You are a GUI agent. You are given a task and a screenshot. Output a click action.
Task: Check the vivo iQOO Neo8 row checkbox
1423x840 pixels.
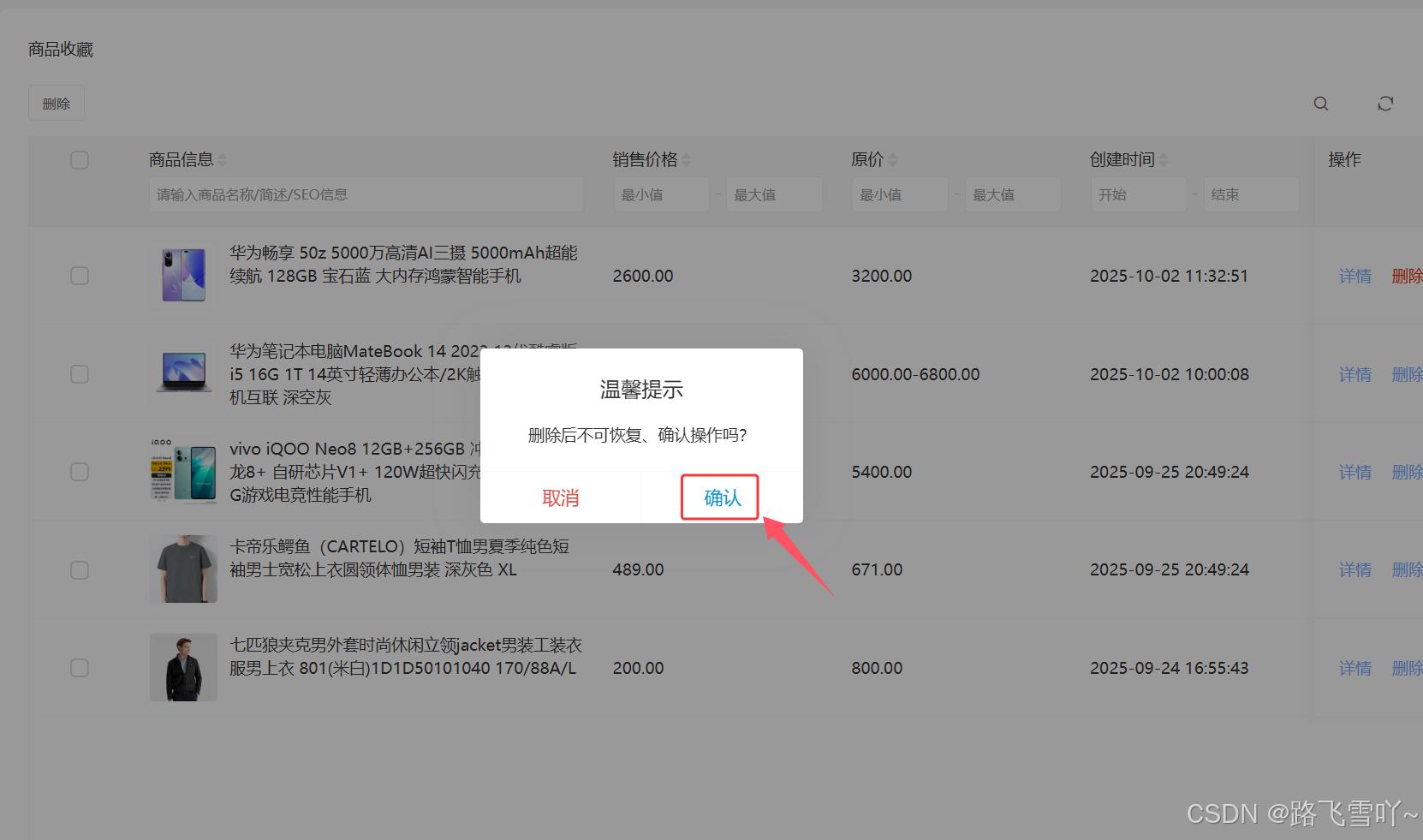[80, 472]
